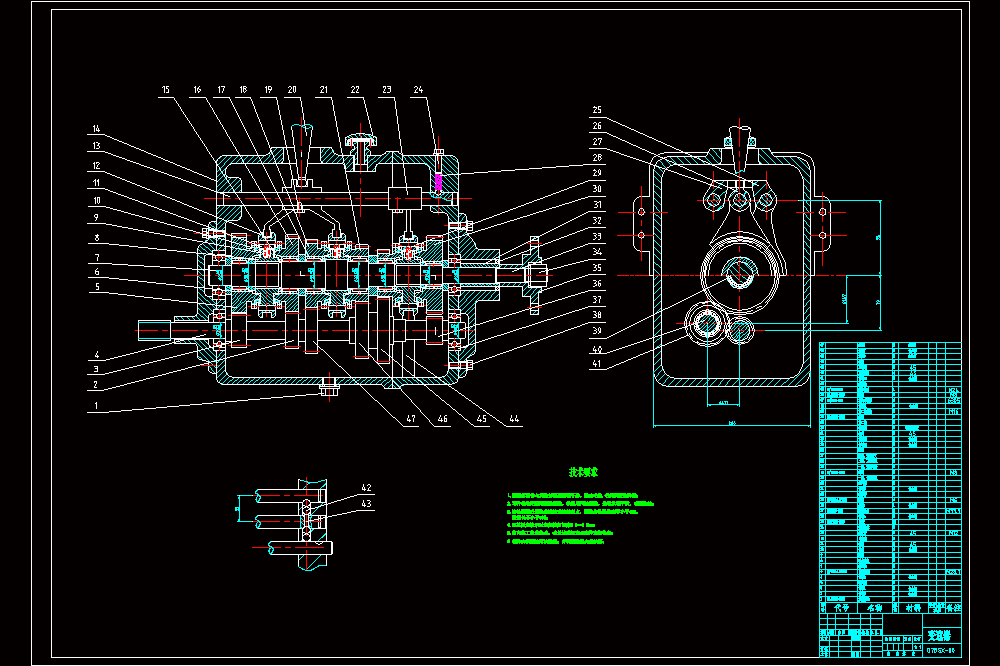Image resolution: width=1000 pixels, height=666 pixels.
Task: Click part callout number 37
Action: [x=597, y=300]
